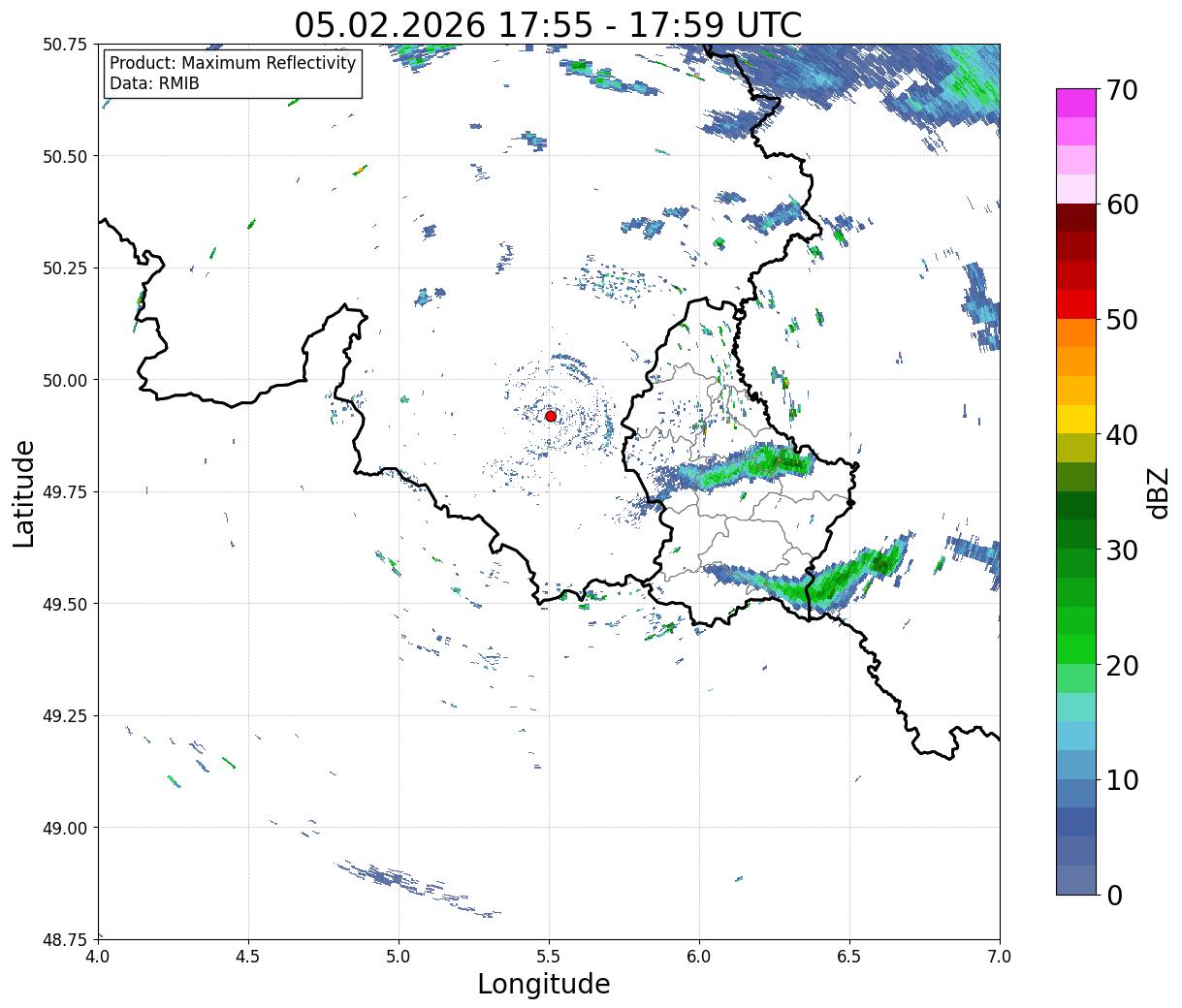The width and height of the screenshot is (1182, 1008).
Task: Click the longitude tick label 7.0
Action: 1000,956
